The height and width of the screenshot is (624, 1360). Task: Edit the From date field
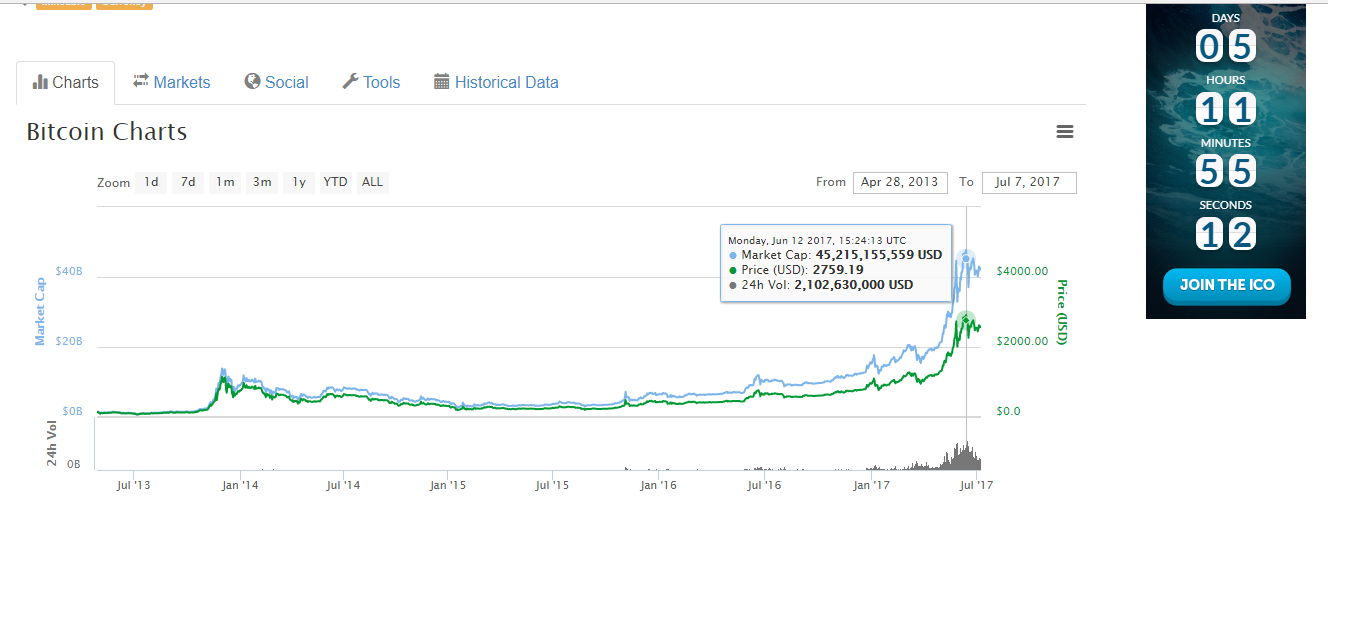click(900, 182)
